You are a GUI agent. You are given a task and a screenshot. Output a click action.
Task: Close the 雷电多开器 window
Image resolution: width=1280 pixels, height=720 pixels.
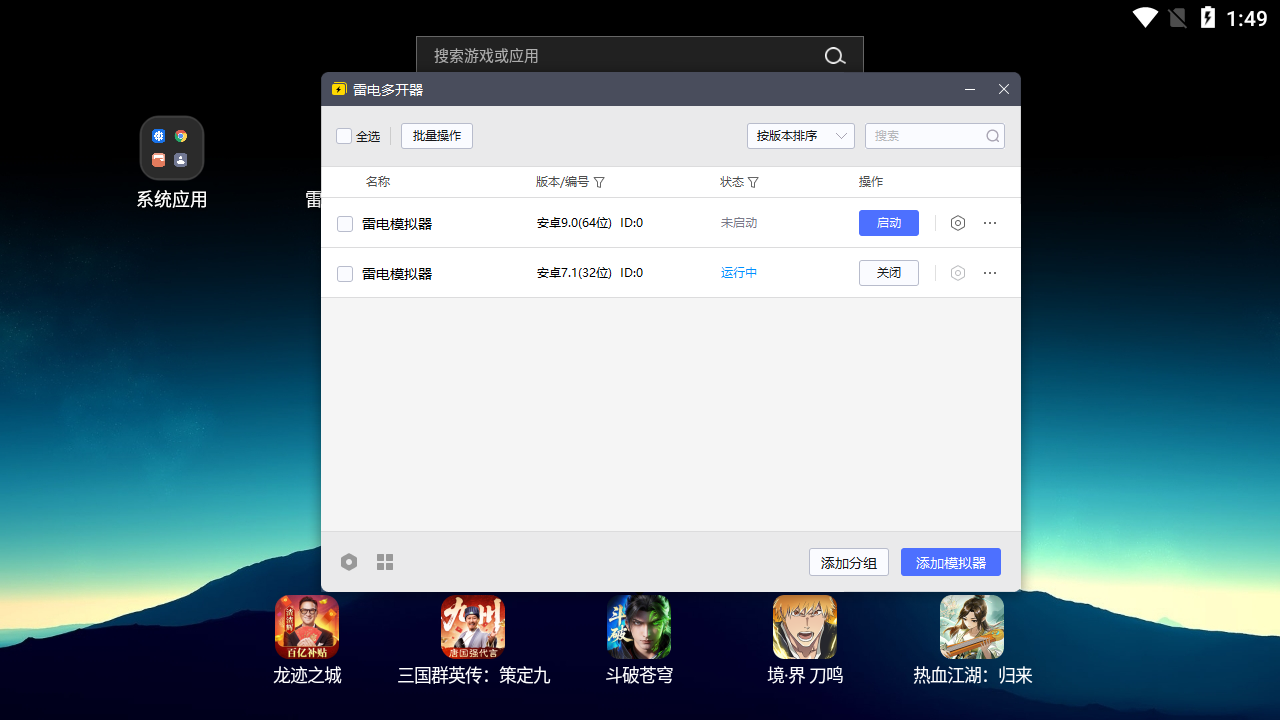(1004, 89)
